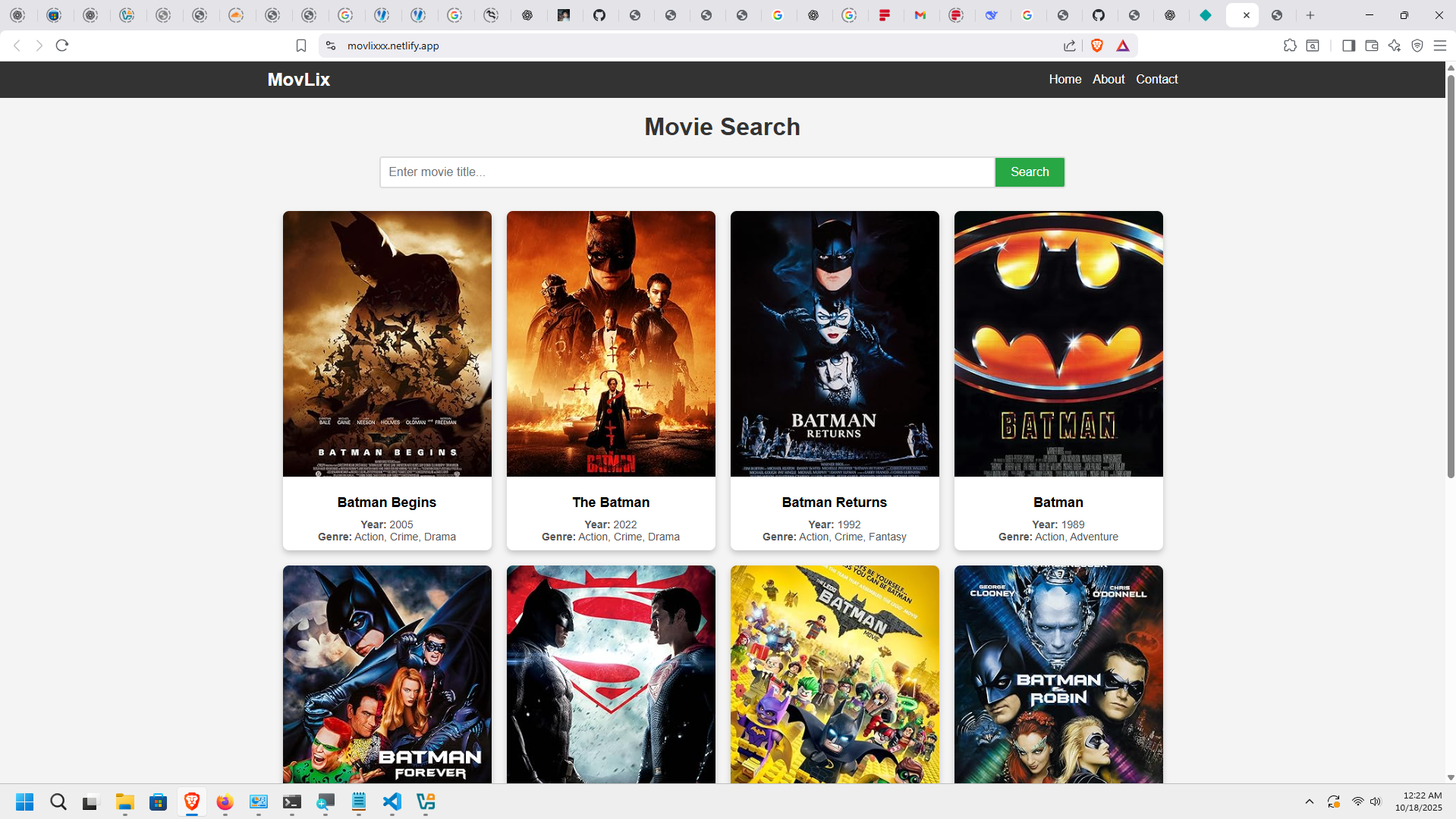Click the page vertical scrollbar
This screenshot has height=819, width=1456.
pos(1451,277)
